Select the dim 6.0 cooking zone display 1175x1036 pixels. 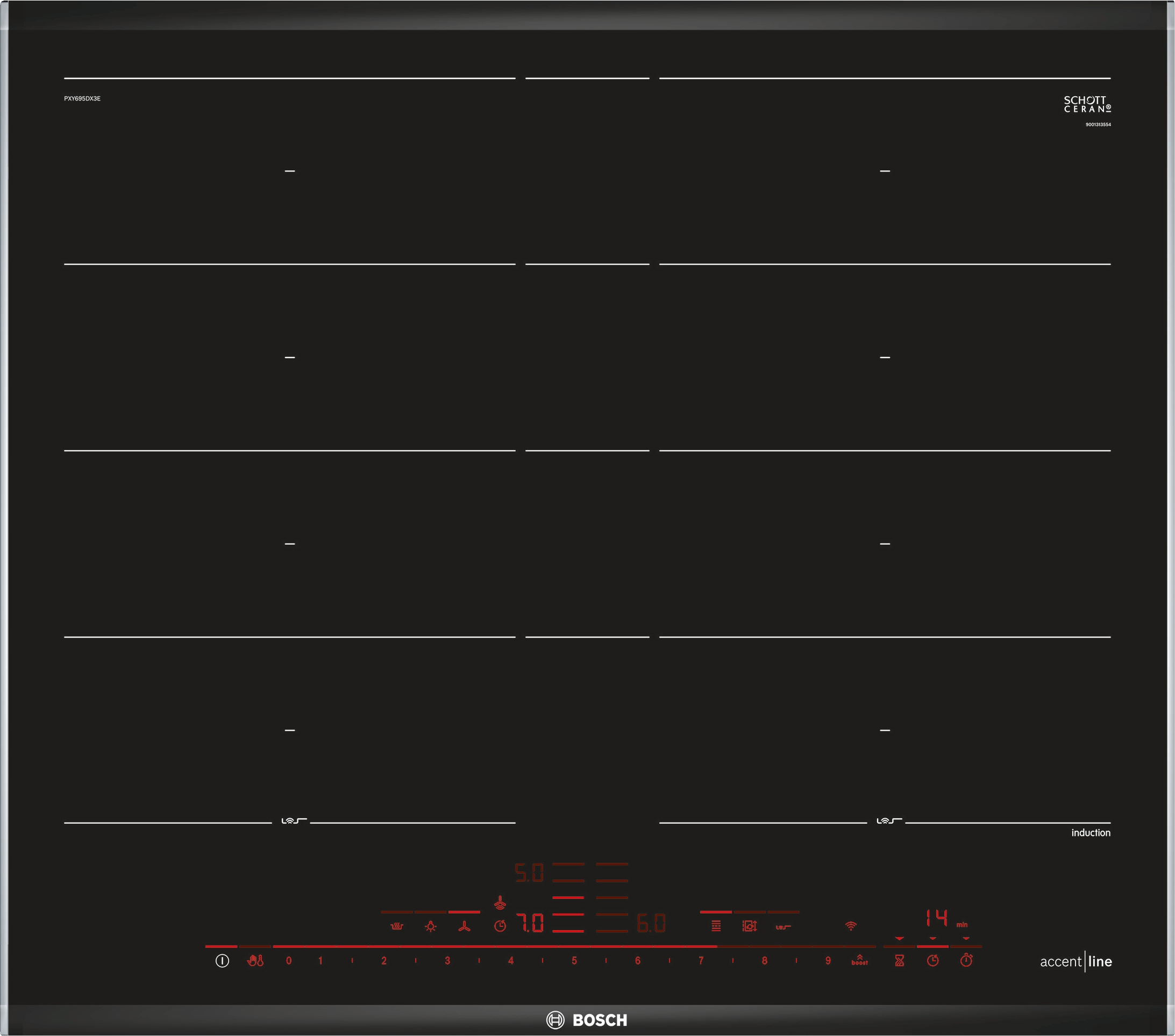tap(651, 924)
